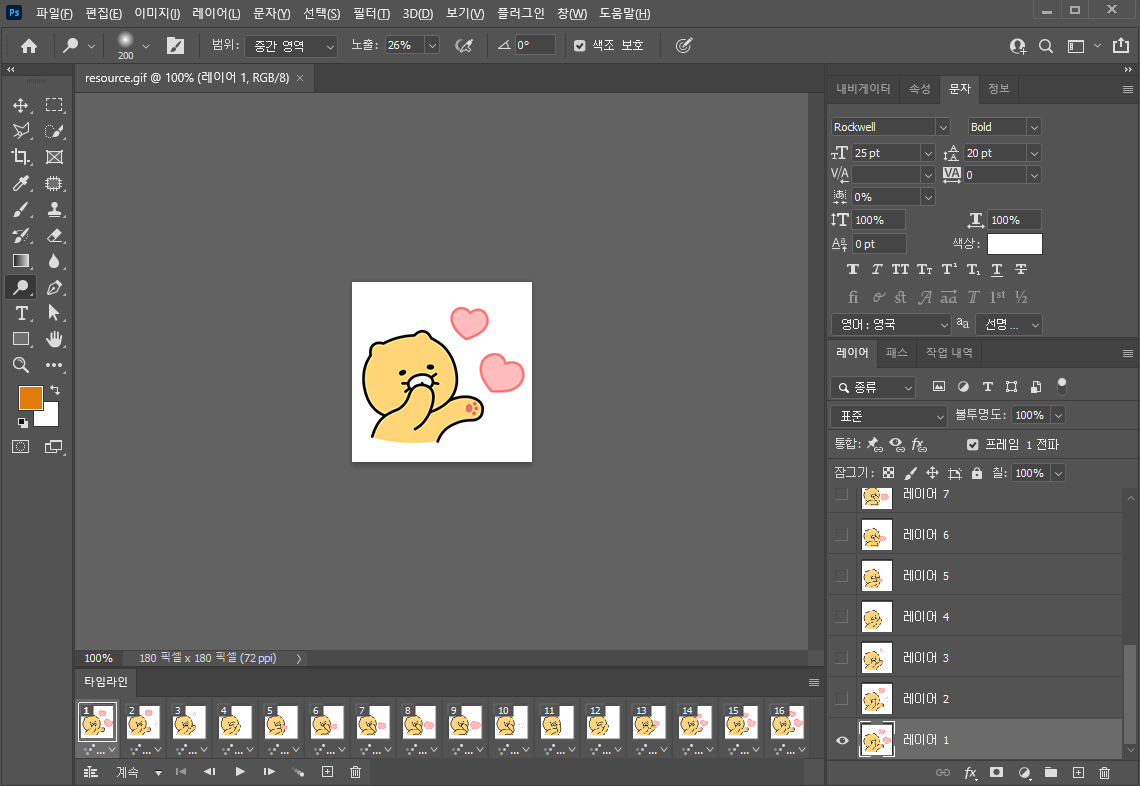Show 레이어 6 visibility box
The height and width of the screenshot is (786, 1140).
pyautogui.click(x=842, y=535)
